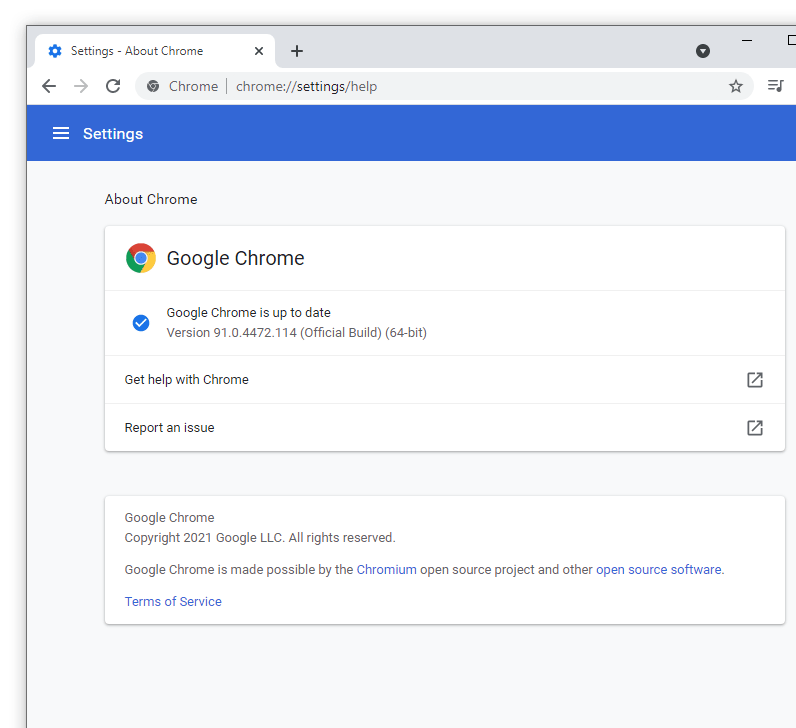Bookmark this page with the star icon
This screenshot has height=728, width=796.
pos(736,86)
